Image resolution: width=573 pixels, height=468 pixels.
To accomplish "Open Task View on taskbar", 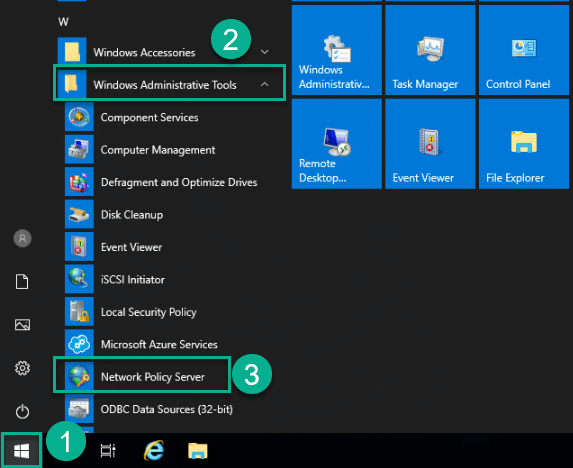I will [108, 451].
